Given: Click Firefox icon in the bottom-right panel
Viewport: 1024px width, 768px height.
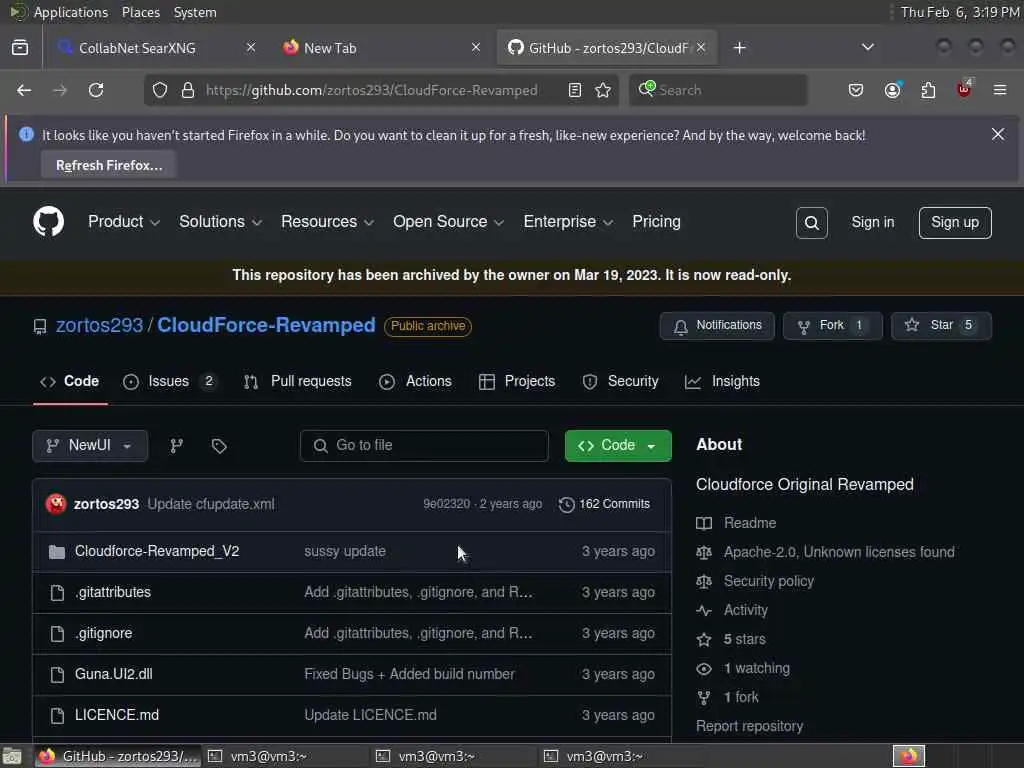Looking at the screenshot, I should (x=909, y=756).
